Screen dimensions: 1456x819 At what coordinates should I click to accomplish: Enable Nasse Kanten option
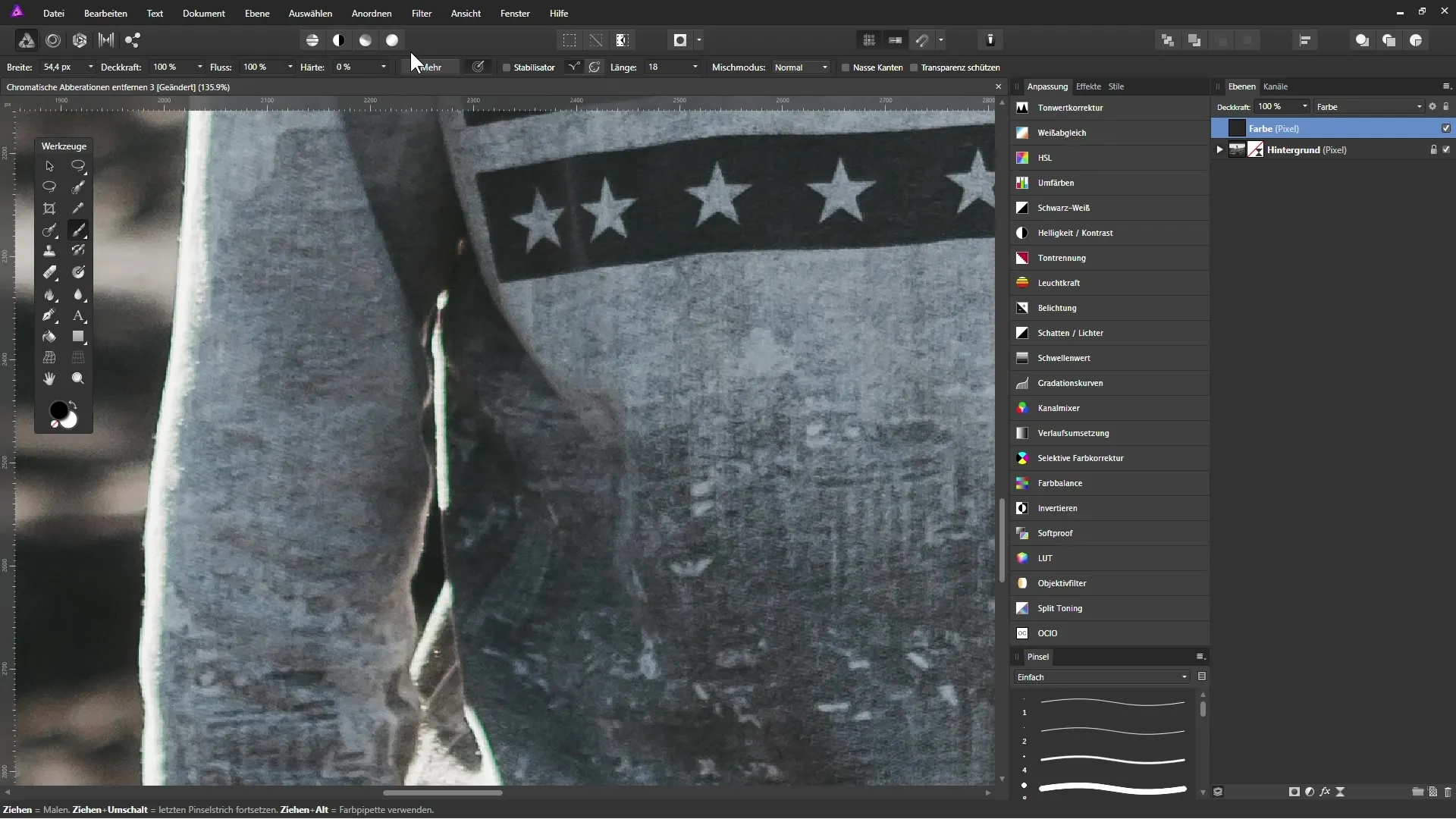846,67
